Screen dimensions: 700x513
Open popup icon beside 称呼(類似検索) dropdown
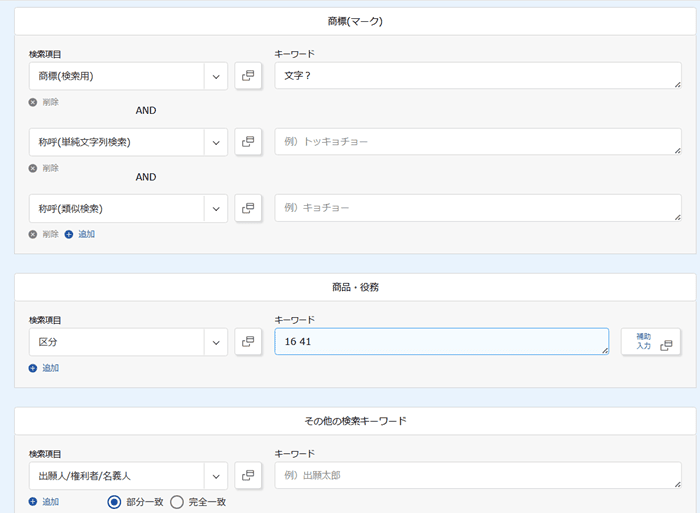(248, 208)
